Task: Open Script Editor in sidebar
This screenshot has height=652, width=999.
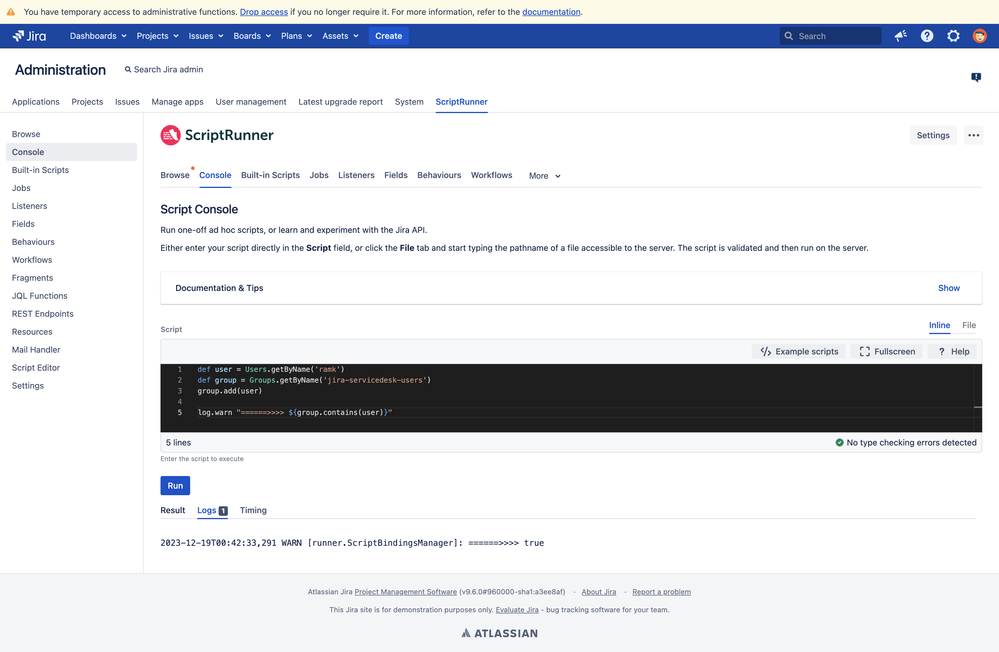Action: click(x=36, y=368)
